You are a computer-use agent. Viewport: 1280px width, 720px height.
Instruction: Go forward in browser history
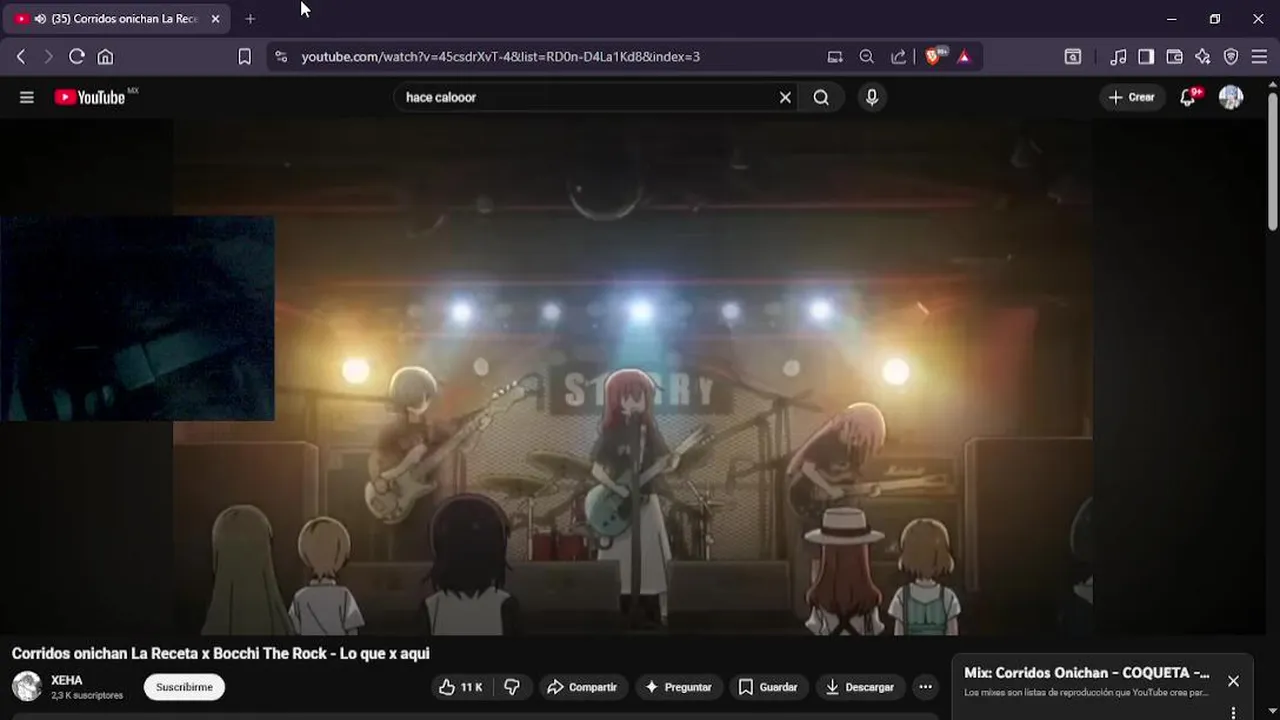(x=48, y=57)
